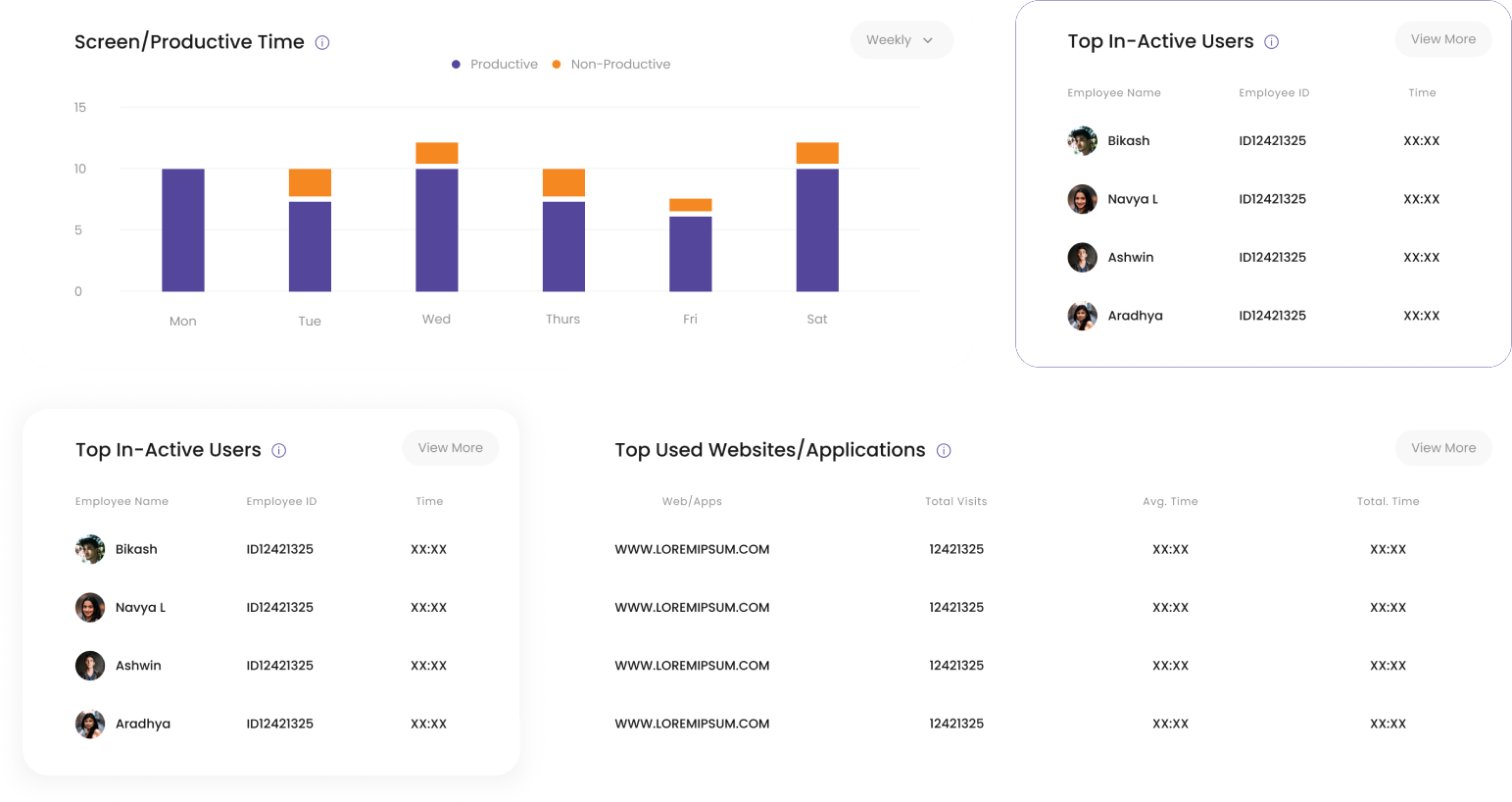Click the Avg. Time column header
This screenshot has height=802, width=1512.
[1170, 502]
